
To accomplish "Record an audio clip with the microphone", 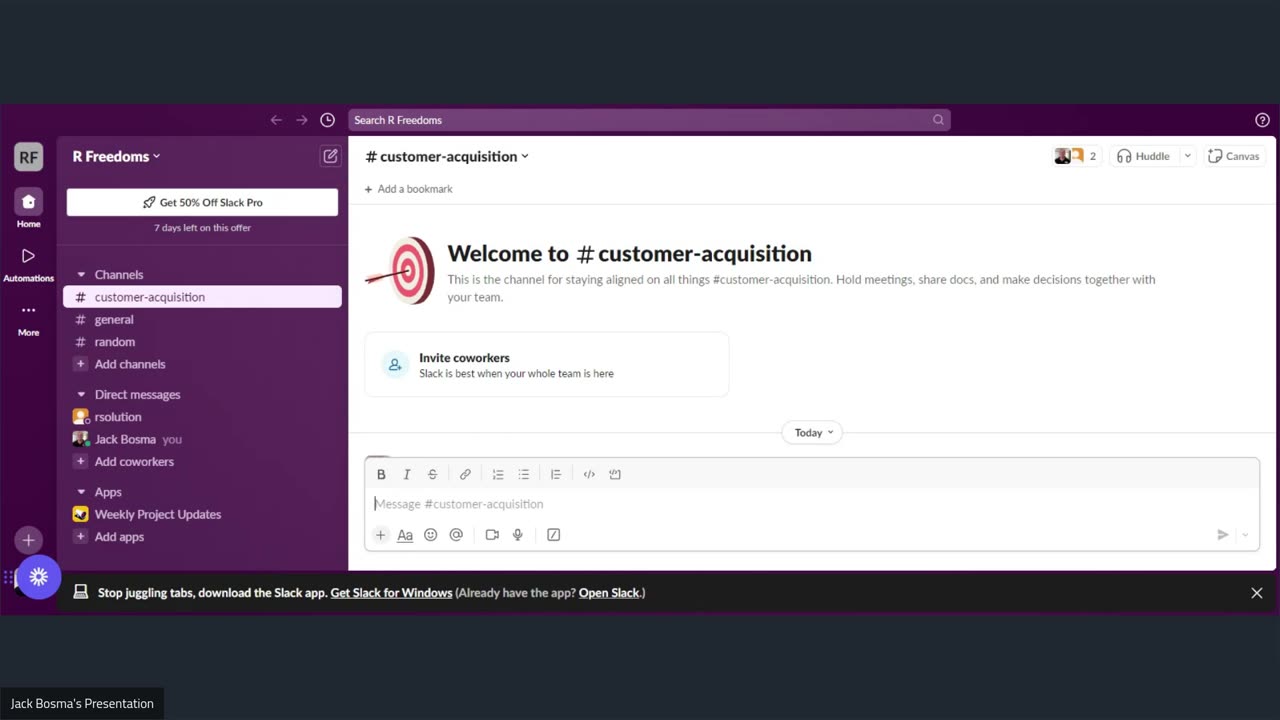I will (x=518, y=535).
